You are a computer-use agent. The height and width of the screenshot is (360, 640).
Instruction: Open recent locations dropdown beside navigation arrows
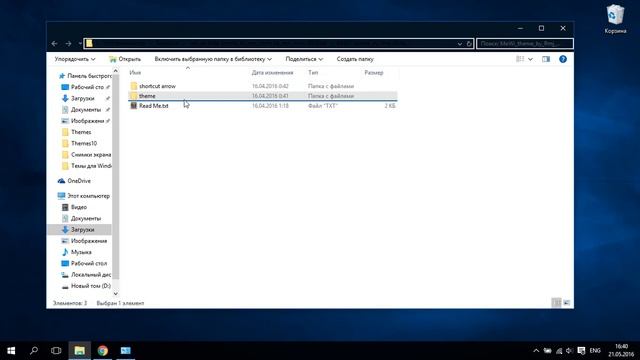coord(80,44)
